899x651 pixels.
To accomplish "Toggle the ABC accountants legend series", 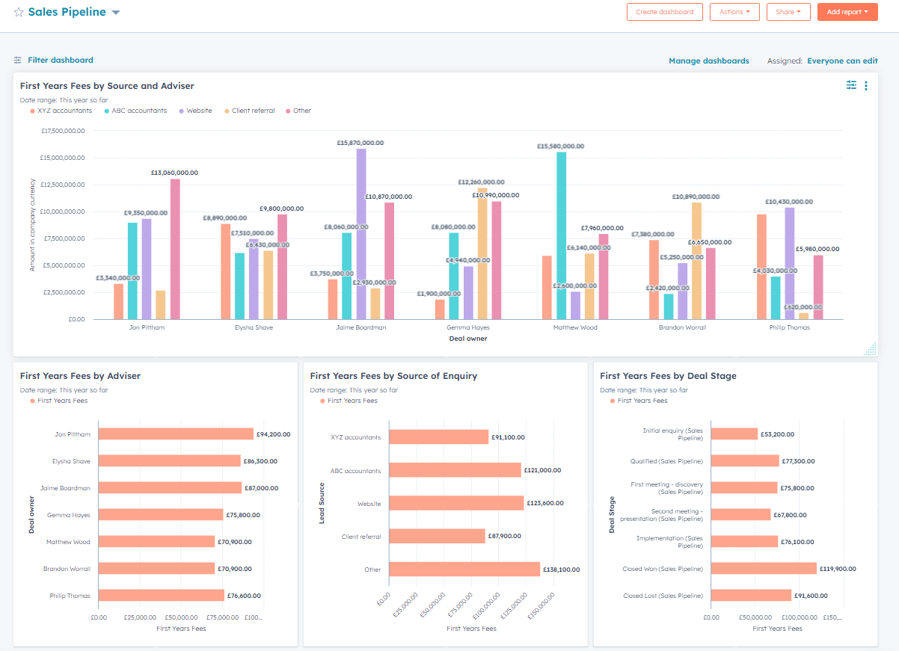I will [x=136, y=111].
